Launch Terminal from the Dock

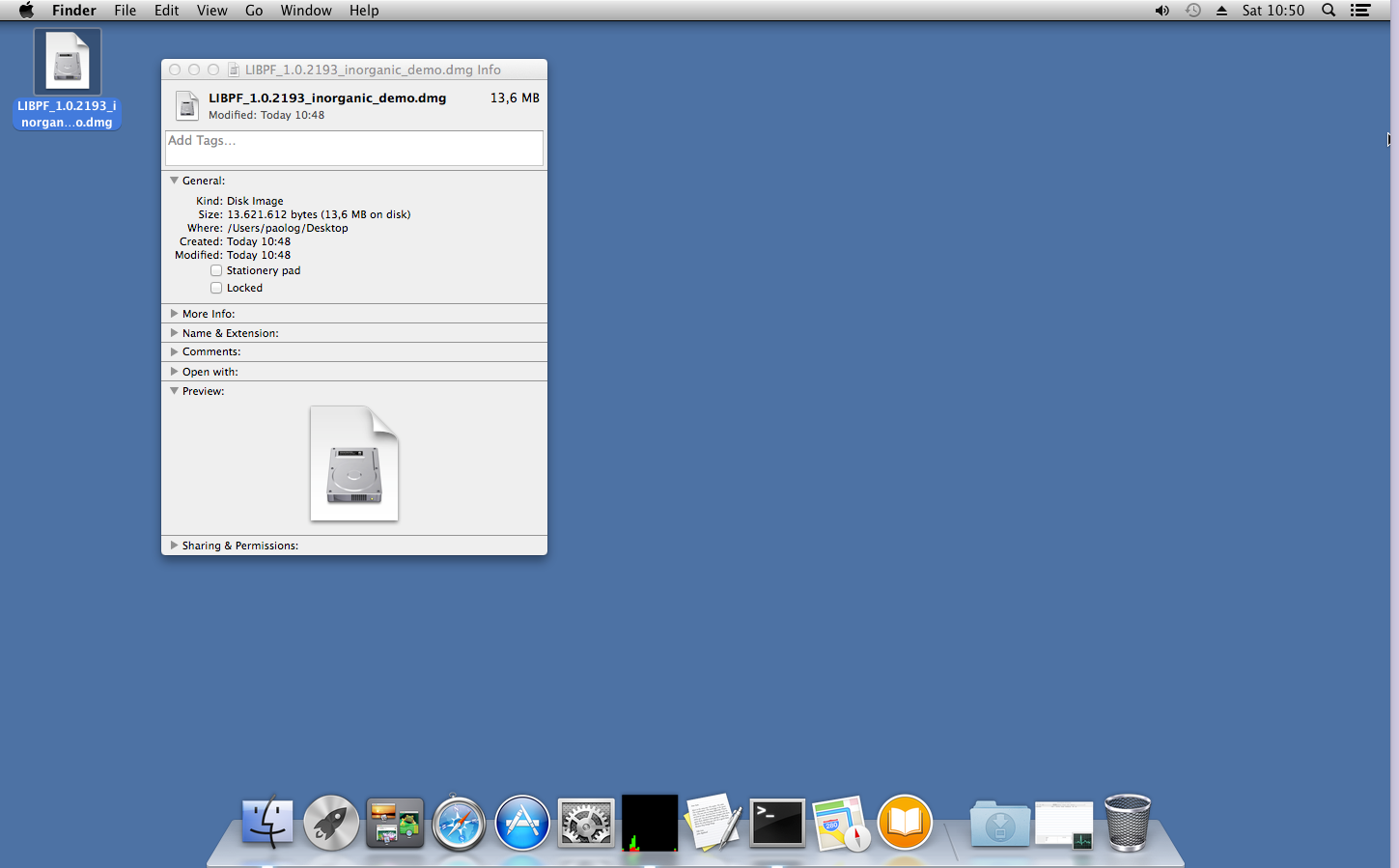click(x=777, y=824)
